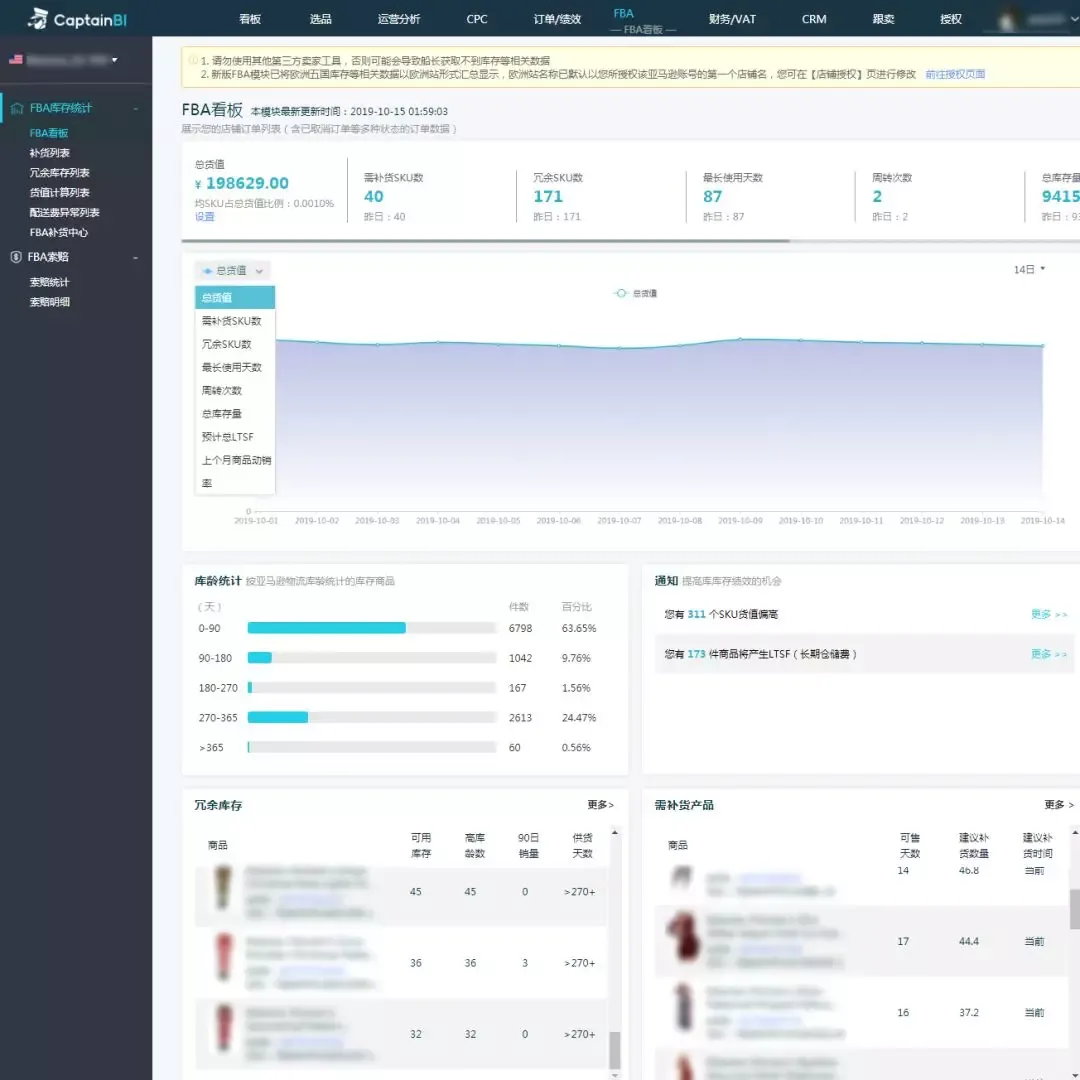Open the CPC top menu

tap(477, 19)
